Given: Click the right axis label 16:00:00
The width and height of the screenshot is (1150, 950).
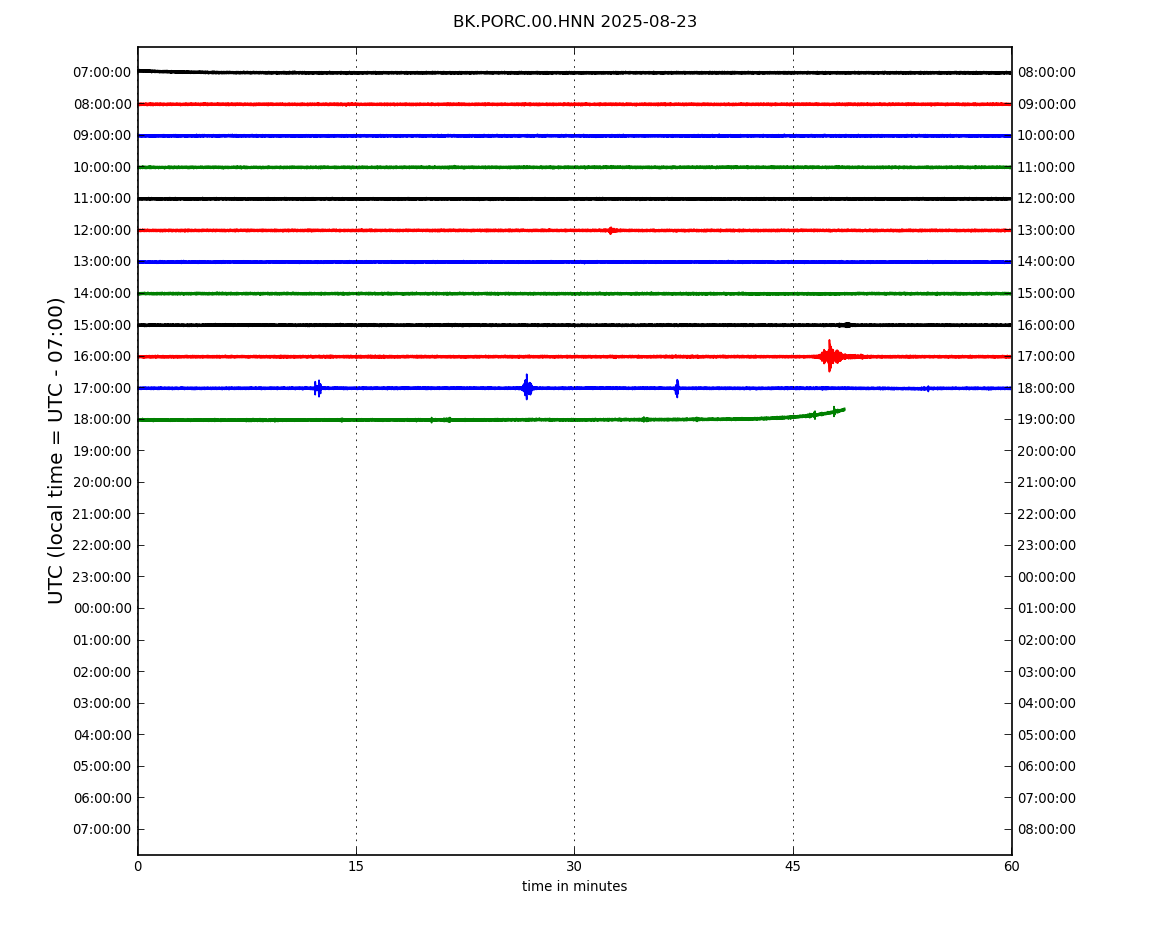Looking at the screenshot, I should pyautogui.click(x=1047, y=325).
